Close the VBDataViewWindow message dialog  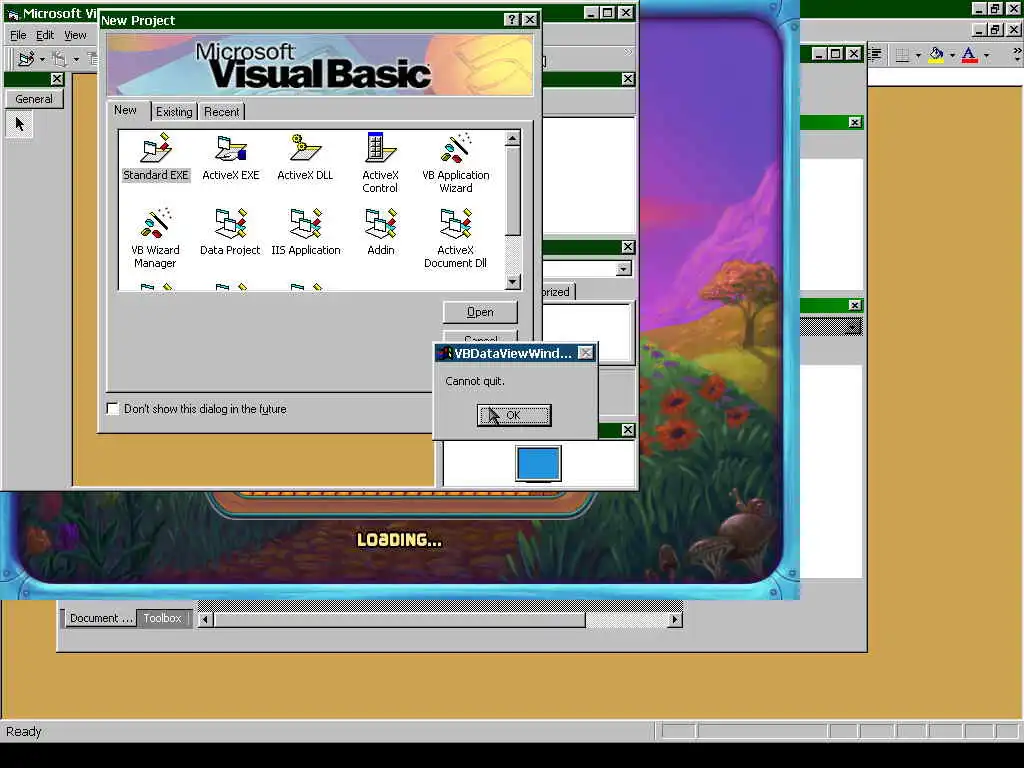586,353
